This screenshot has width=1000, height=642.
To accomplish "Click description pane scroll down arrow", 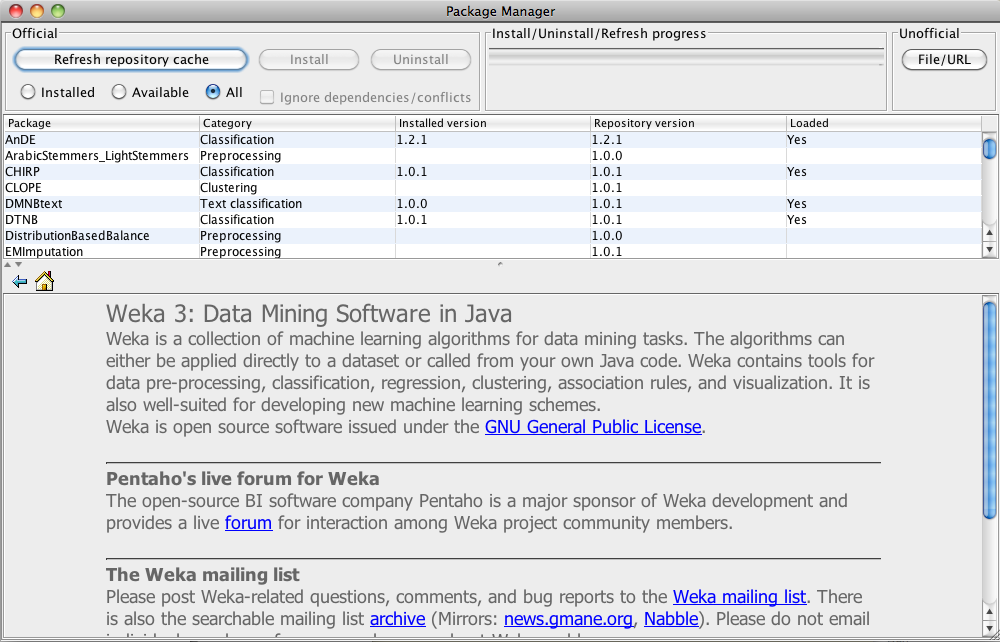I will tap(990, 629).
